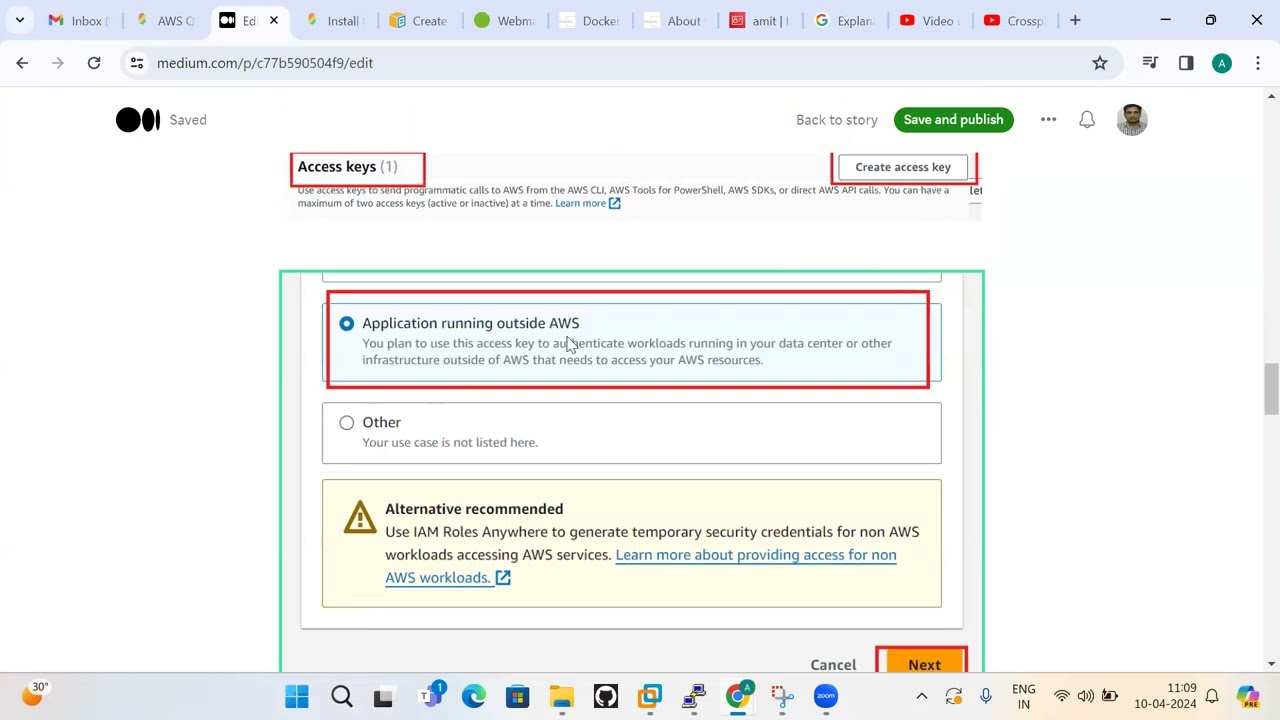The image size is (1280, 720).
Task: Open the Zoom app from the taskbar
Action: click(825, 696)
